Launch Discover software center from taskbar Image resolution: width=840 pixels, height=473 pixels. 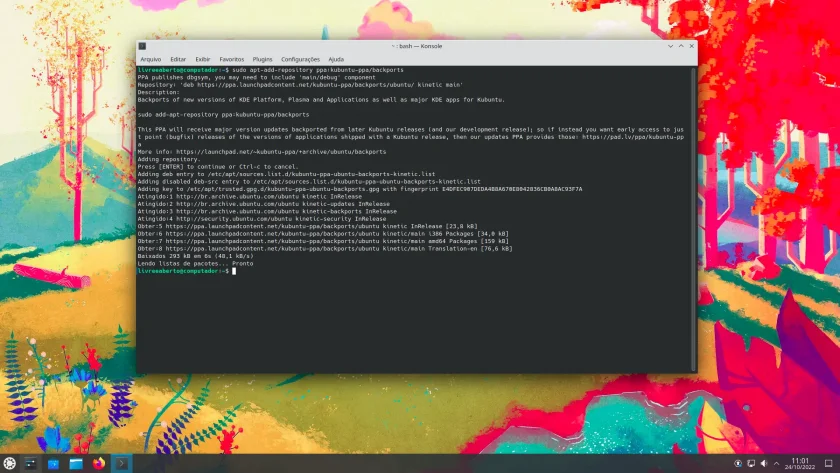coord(53,463)
